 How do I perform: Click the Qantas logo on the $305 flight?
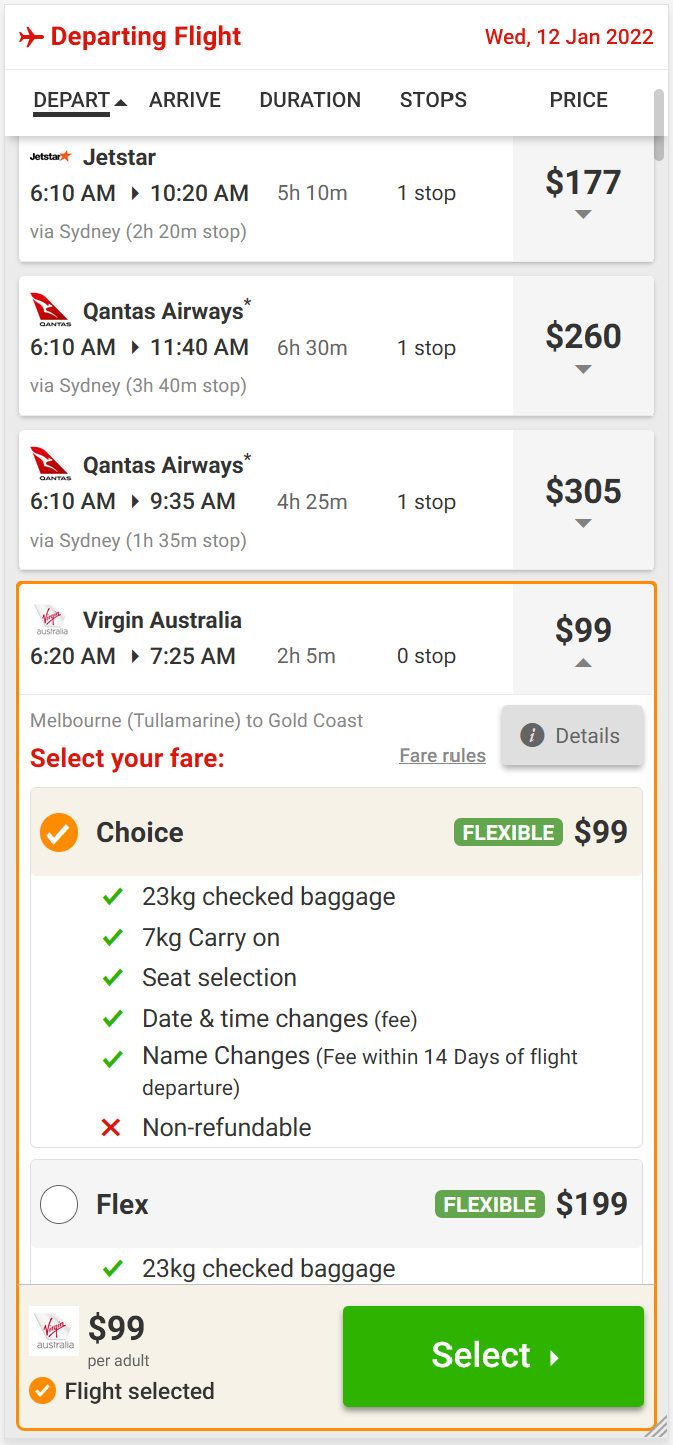coord(50,464)
